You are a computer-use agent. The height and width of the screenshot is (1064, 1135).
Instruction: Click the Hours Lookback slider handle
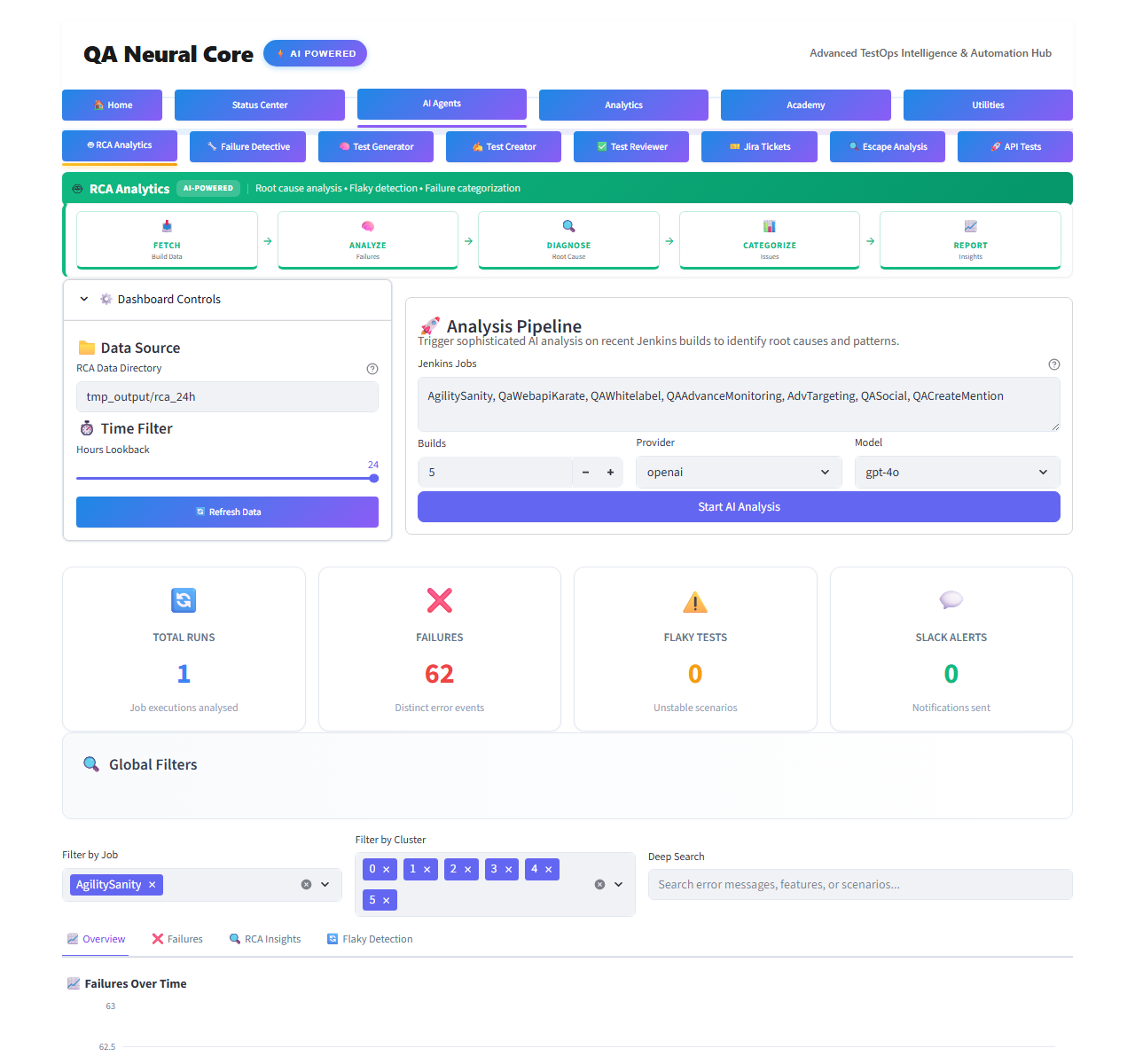click(x=374, y=479)
